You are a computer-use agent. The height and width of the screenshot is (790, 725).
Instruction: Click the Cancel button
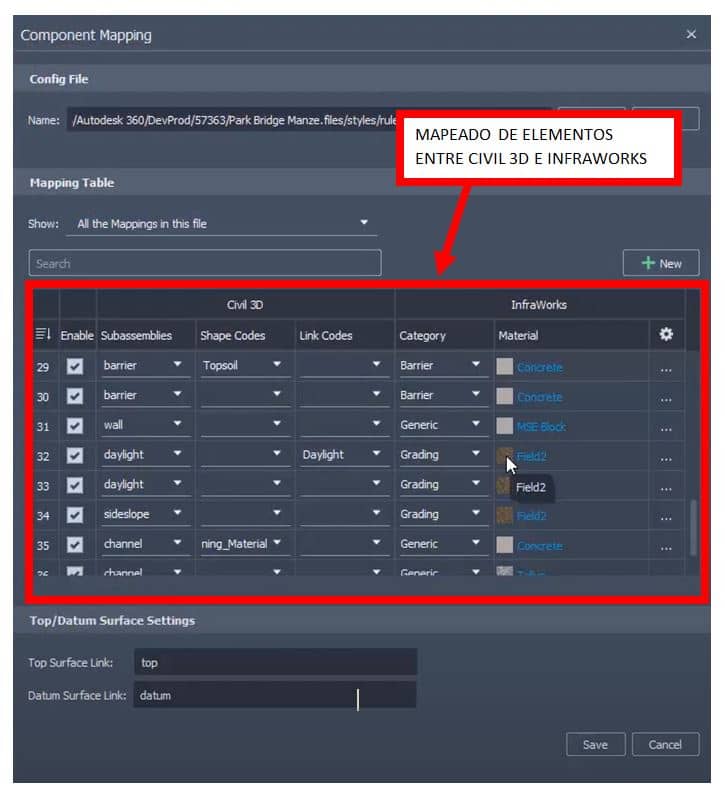(x=665, y=744)
